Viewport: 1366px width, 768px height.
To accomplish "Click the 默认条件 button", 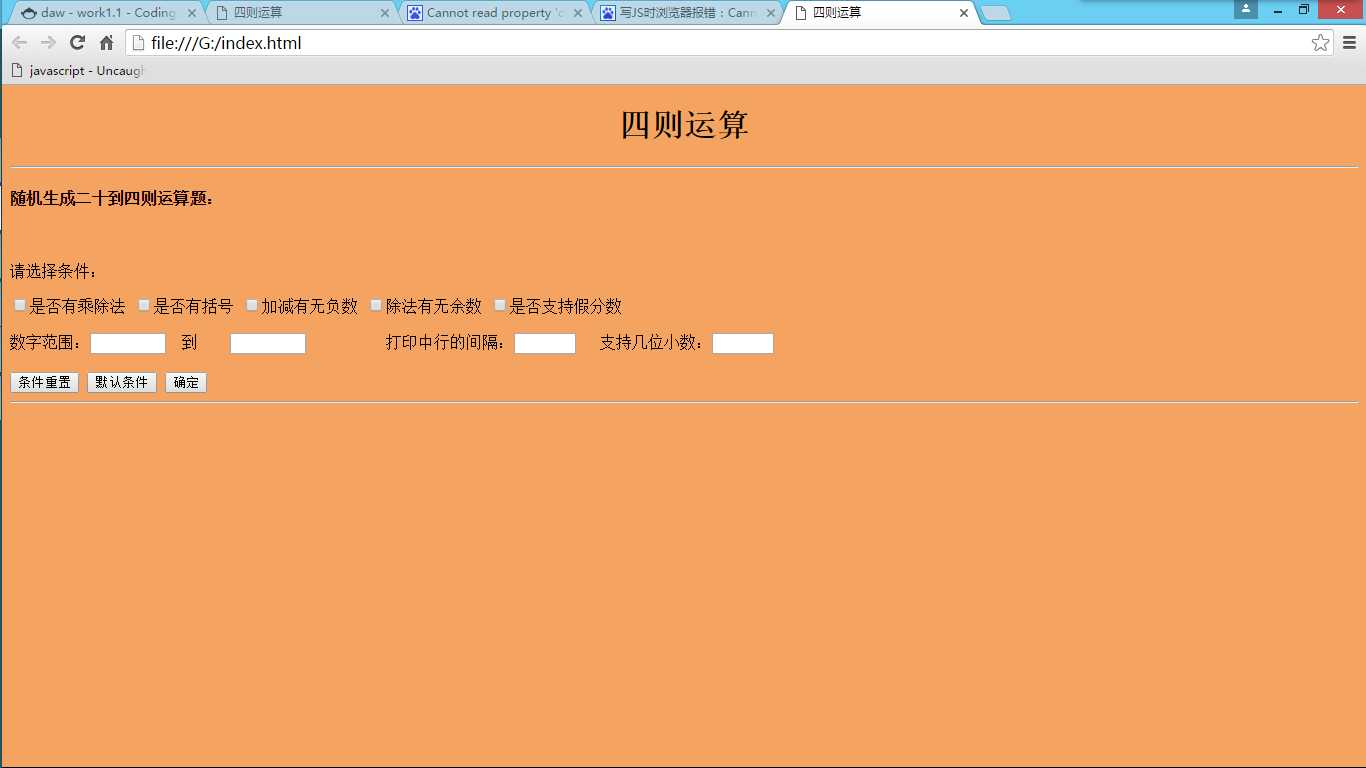I will click(x=122, y=382).
